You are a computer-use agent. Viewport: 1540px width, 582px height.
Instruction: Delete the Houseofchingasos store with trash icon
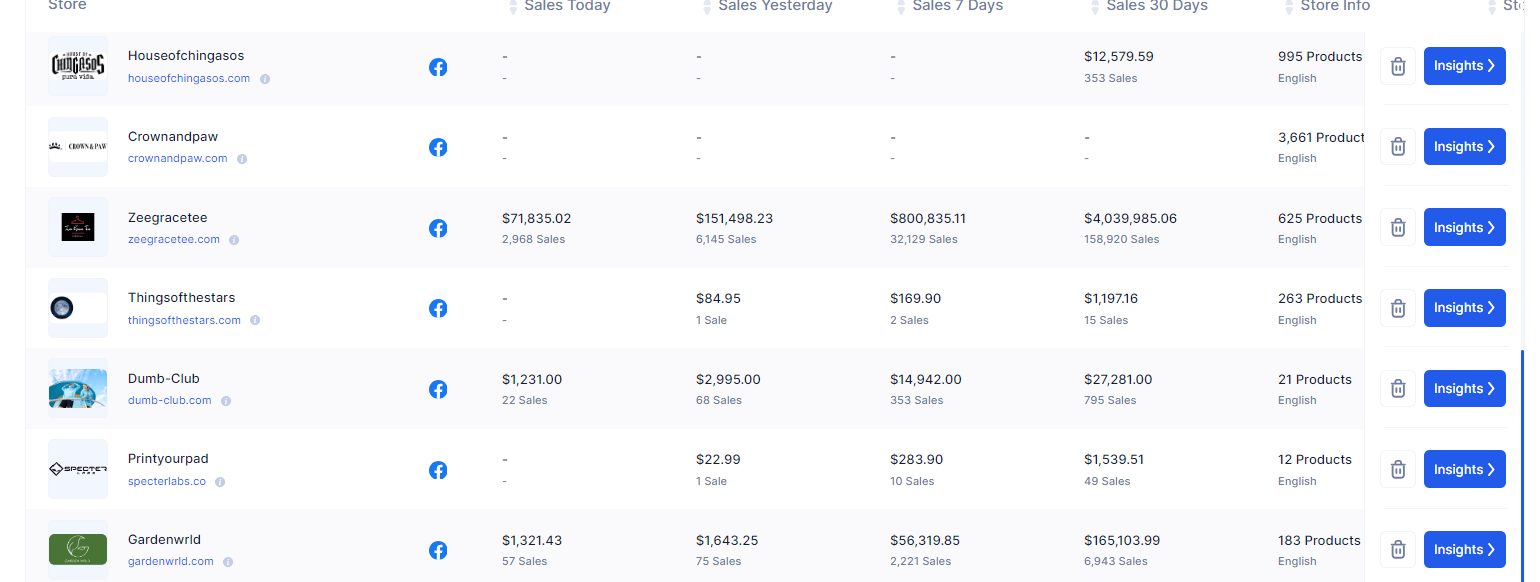(1398, 67)
